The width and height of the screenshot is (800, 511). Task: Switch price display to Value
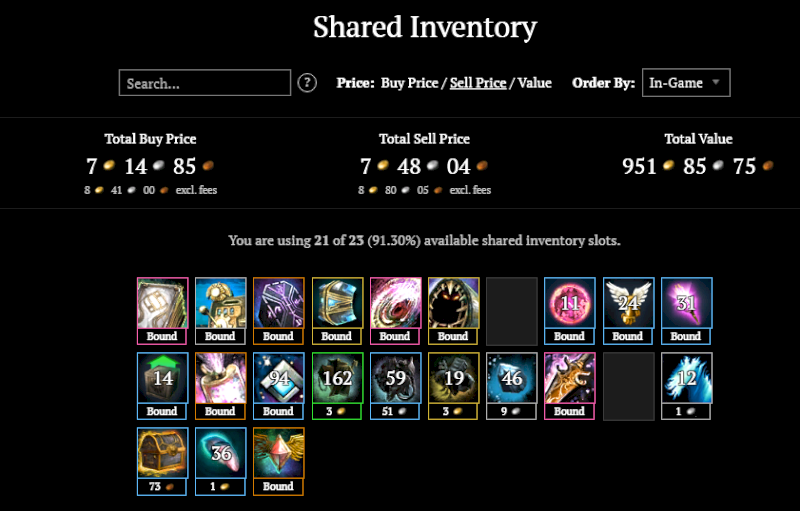(534, 83)
